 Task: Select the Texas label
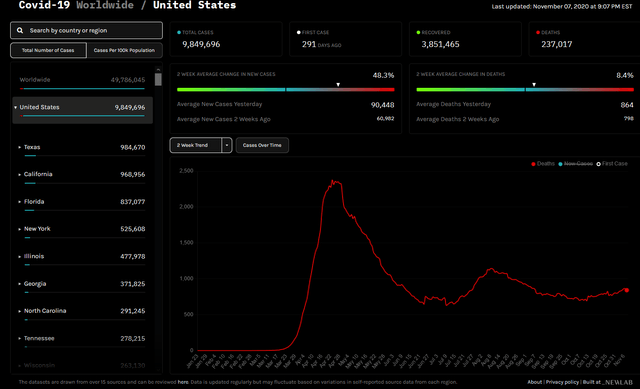click(32, 147)
